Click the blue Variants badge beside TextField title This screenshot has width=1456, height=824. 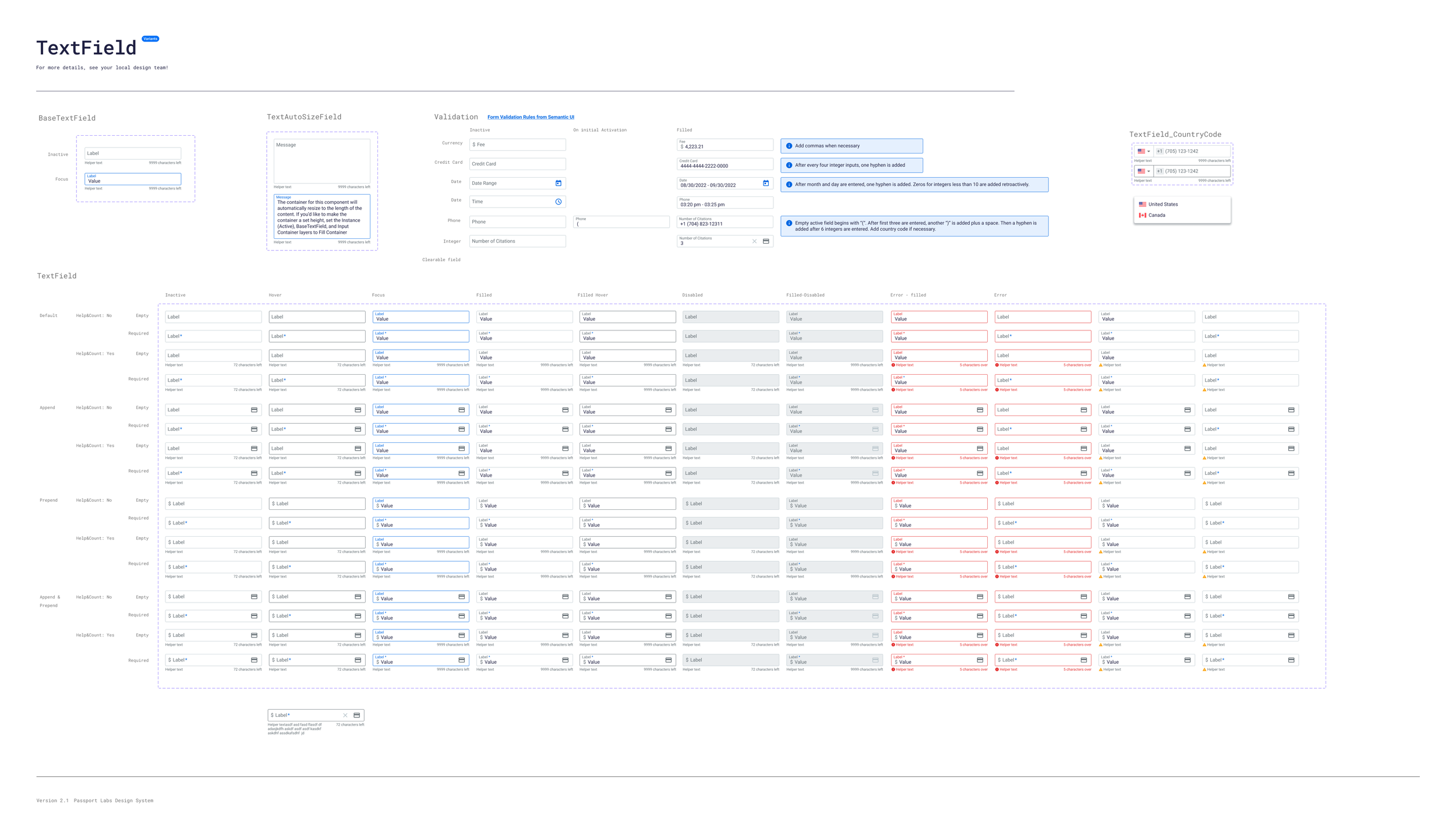[x=150, y=39]
